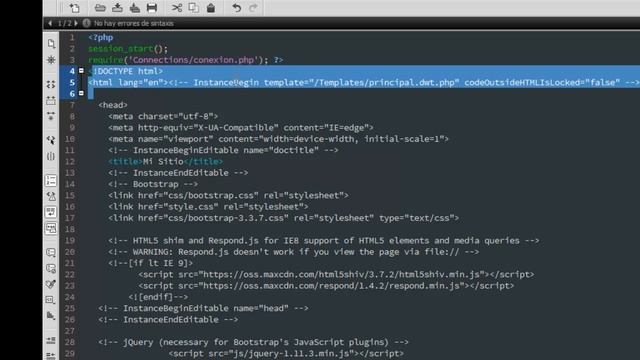Click the Save All toolbar icon
This screenshot has height=360, width=640.
pyautogui.click(x=134, y=8)
